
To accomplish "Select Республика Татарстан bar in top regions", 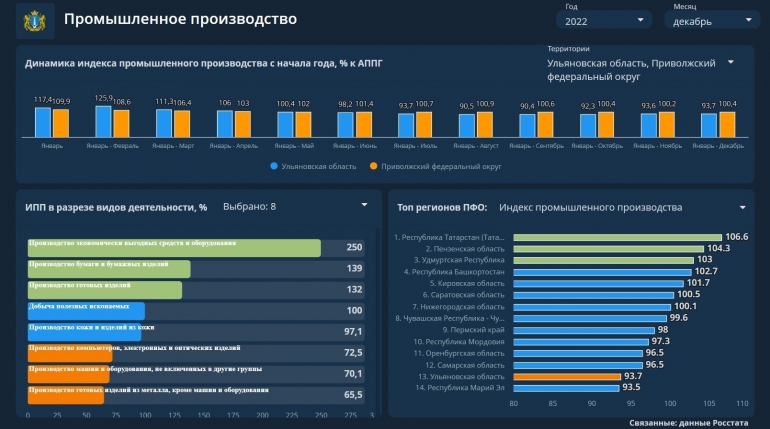I will pos(616,237).
